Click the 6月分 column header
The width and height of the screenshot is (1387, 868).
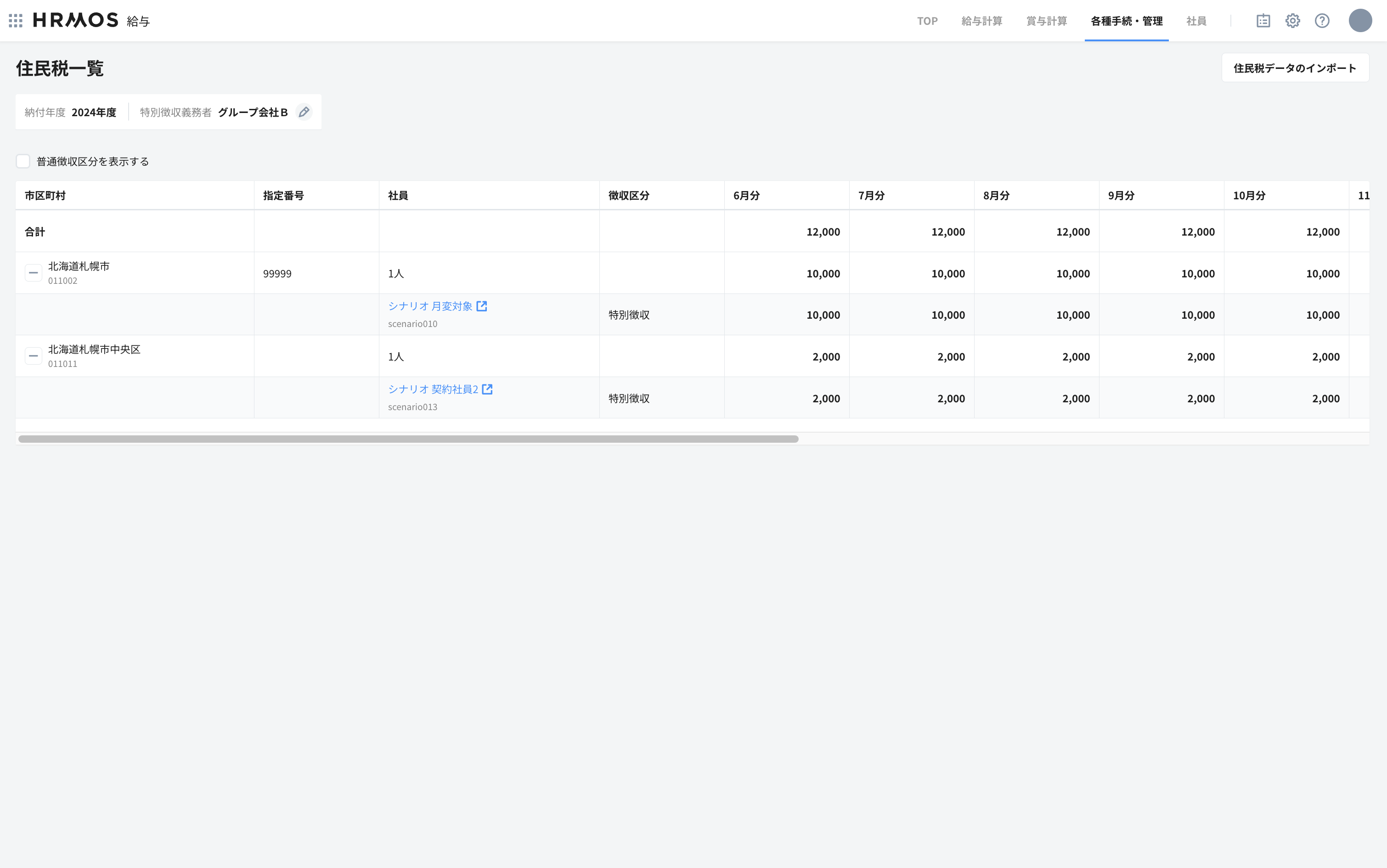(x=746, y=195)
